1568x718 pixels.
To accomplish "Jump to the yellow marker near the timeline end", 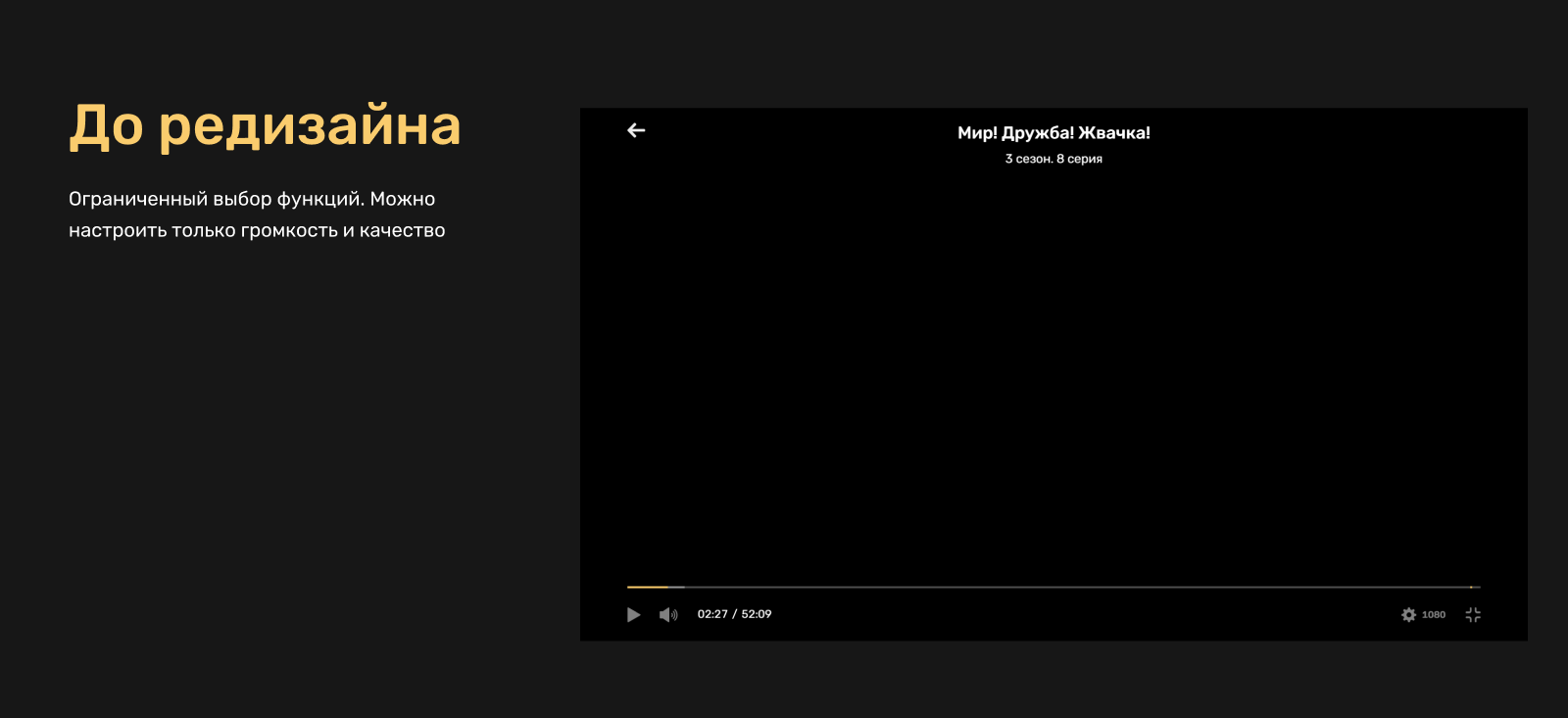I will pos(1472,587).
